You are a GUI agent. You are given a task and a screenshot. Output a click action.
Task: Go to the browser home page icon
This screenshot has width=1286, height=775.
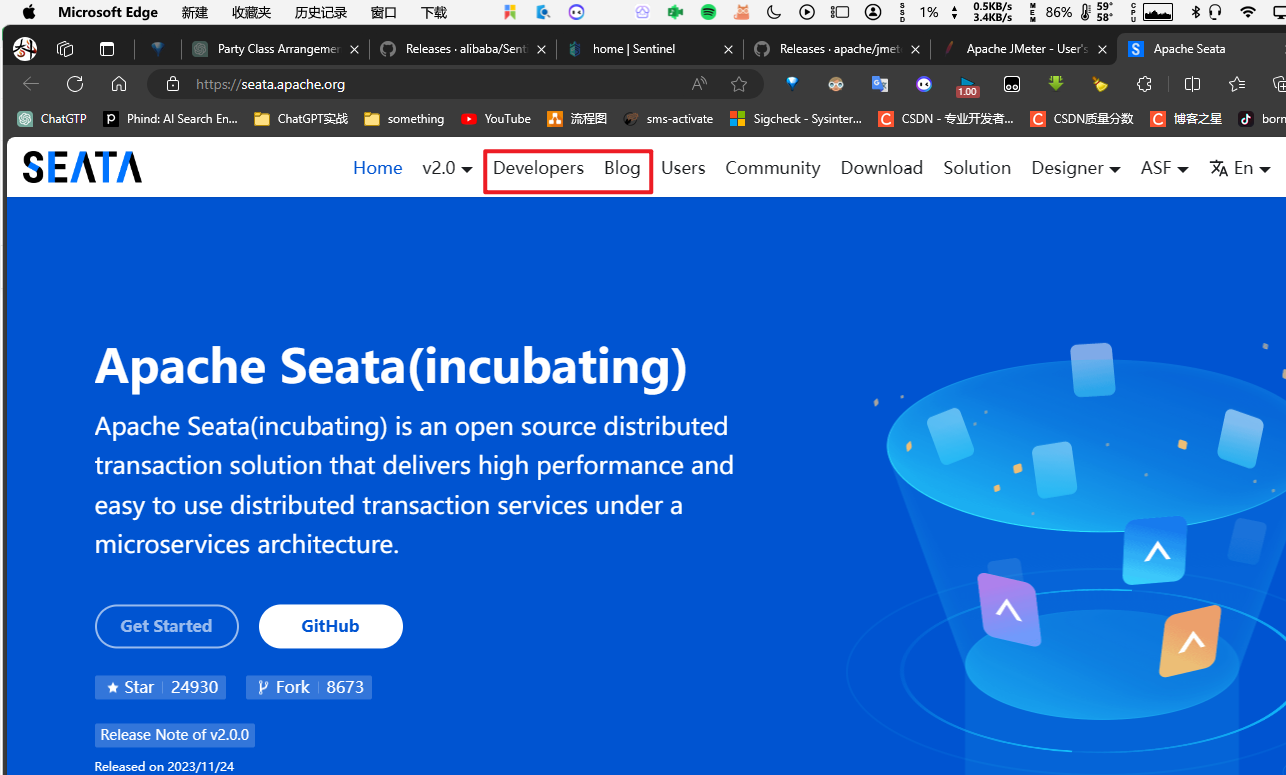(x=119, y=84)
